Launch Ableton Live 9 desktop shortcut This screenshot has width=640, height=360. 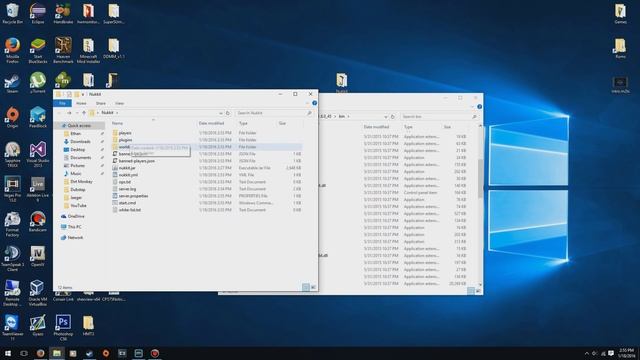[38, 189]
